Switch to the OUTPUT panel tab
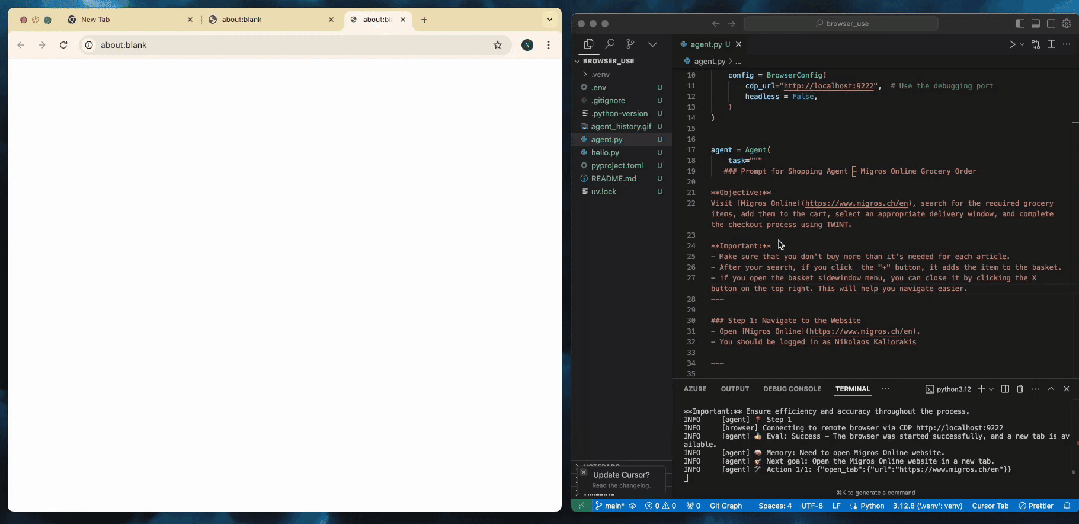1079x524 pixels. tap(734, 389)
